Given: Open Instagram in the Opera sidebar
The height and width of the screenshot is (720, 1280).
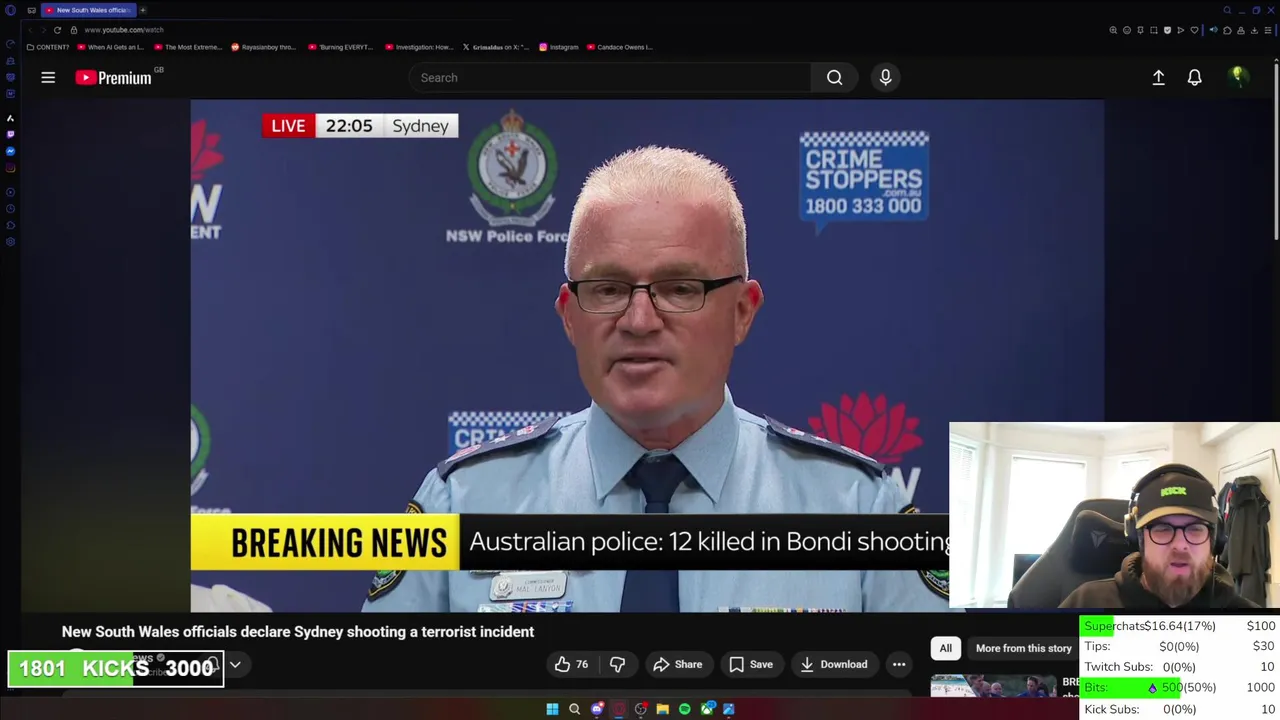Looking at the screenshot, I should (10, 168).
